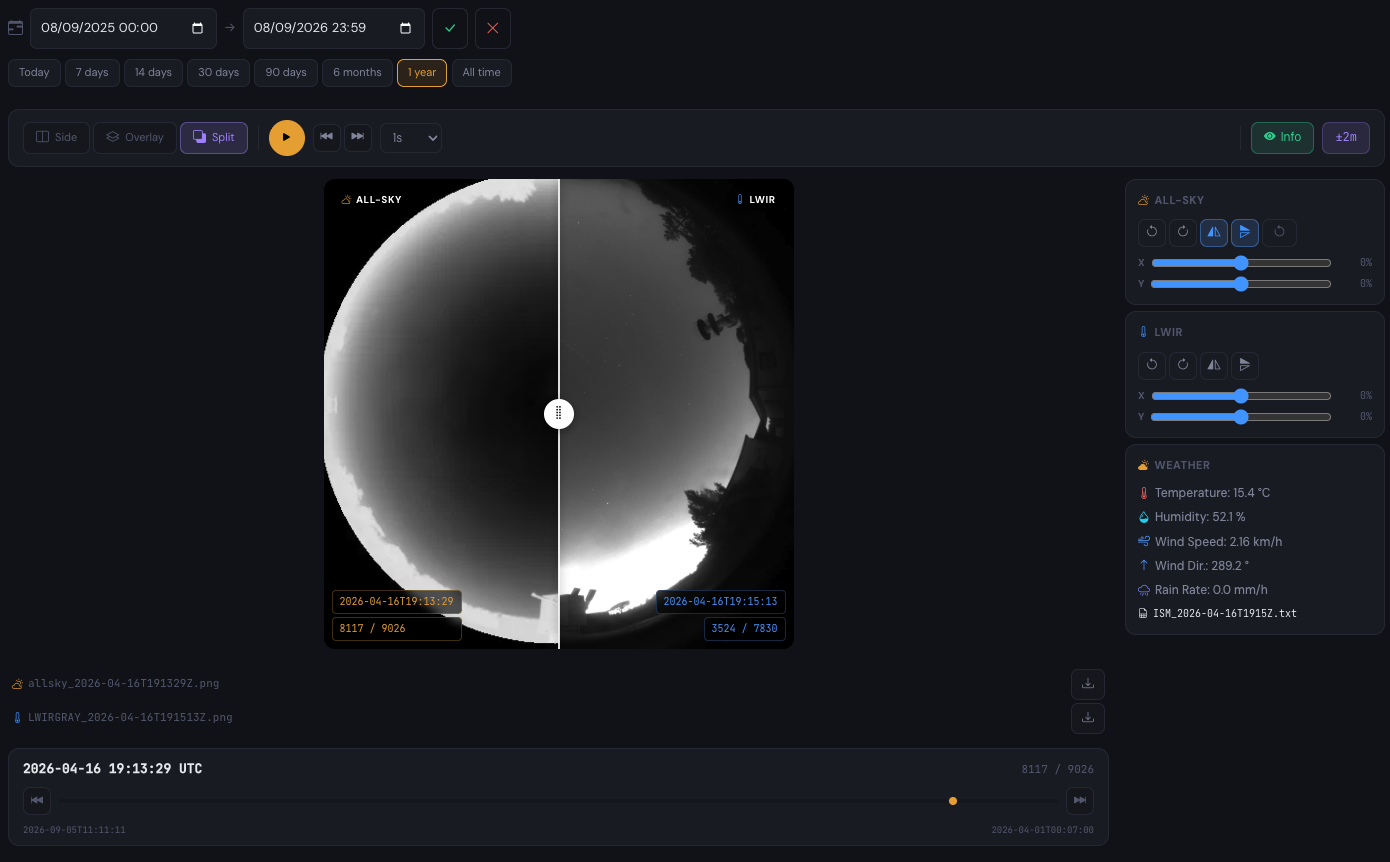Toggle All-Sky vertical flip
Image resolution: width=1390 pixels, height=862 pixels.
point(1245,232)
